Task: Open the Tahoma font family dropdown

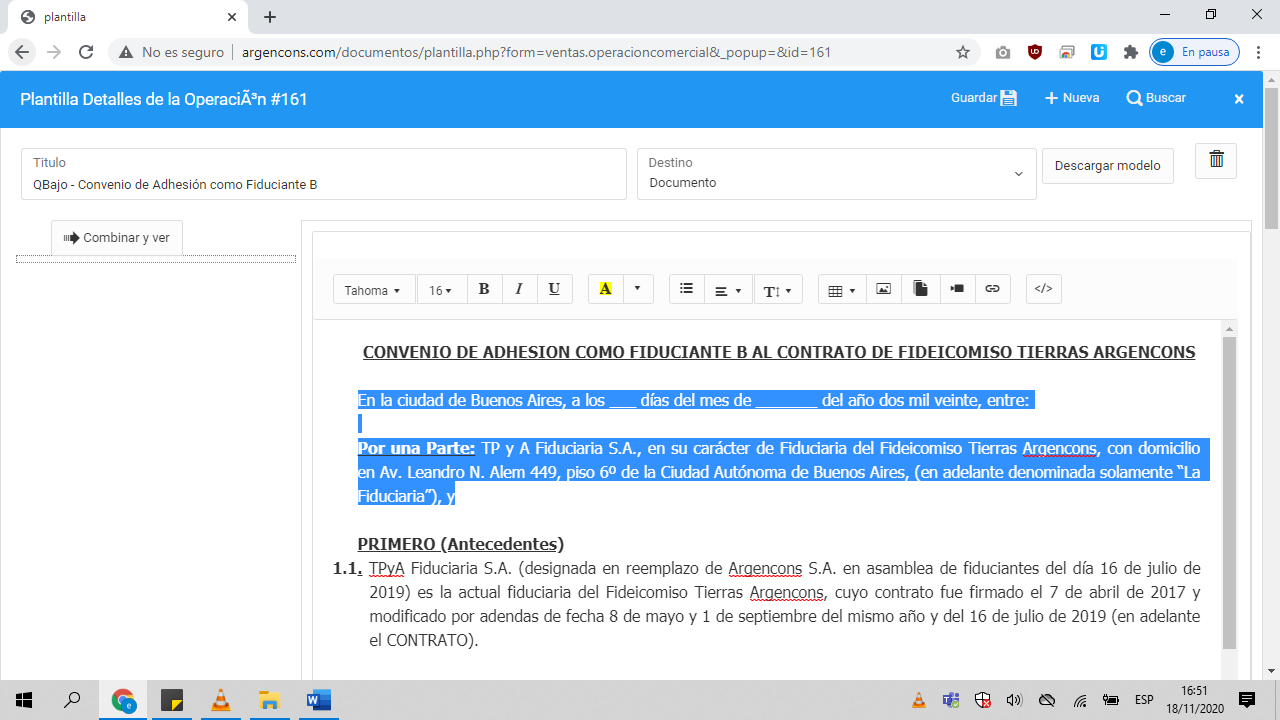Action: [x=374, y=290]
